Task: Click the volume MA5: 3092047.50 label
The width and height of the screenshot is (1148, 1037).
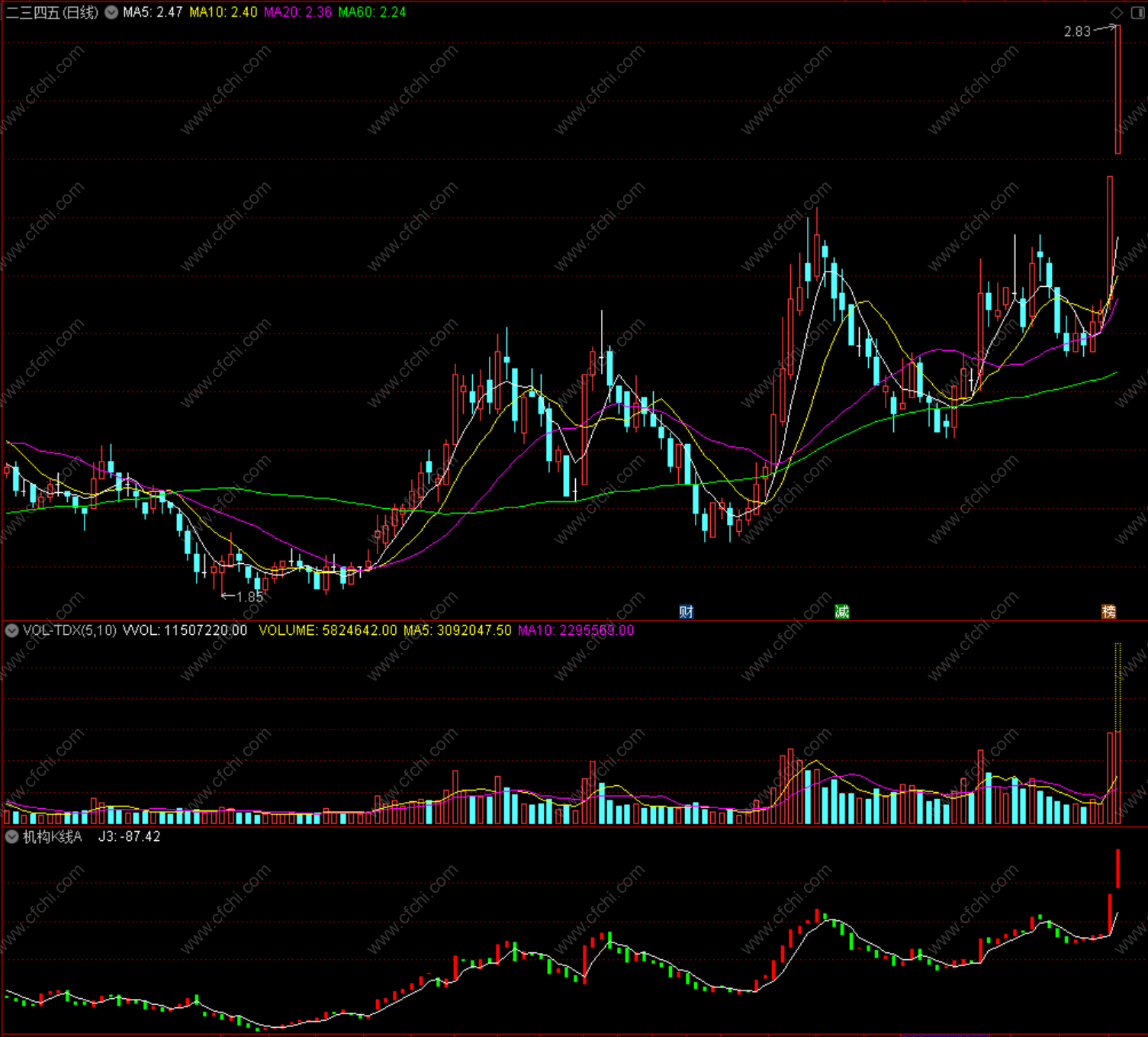Action: (458, 630)
